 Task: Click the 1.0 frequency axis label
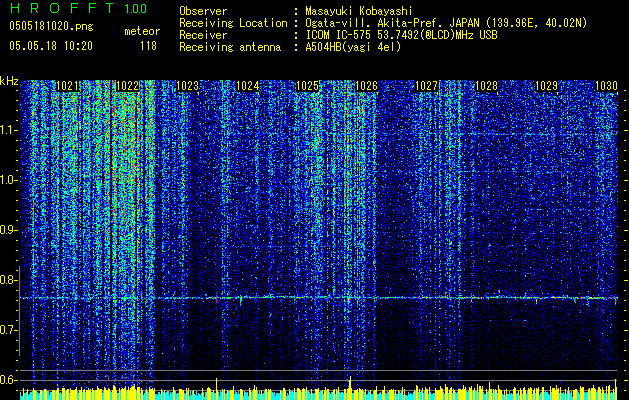(8, 180)
